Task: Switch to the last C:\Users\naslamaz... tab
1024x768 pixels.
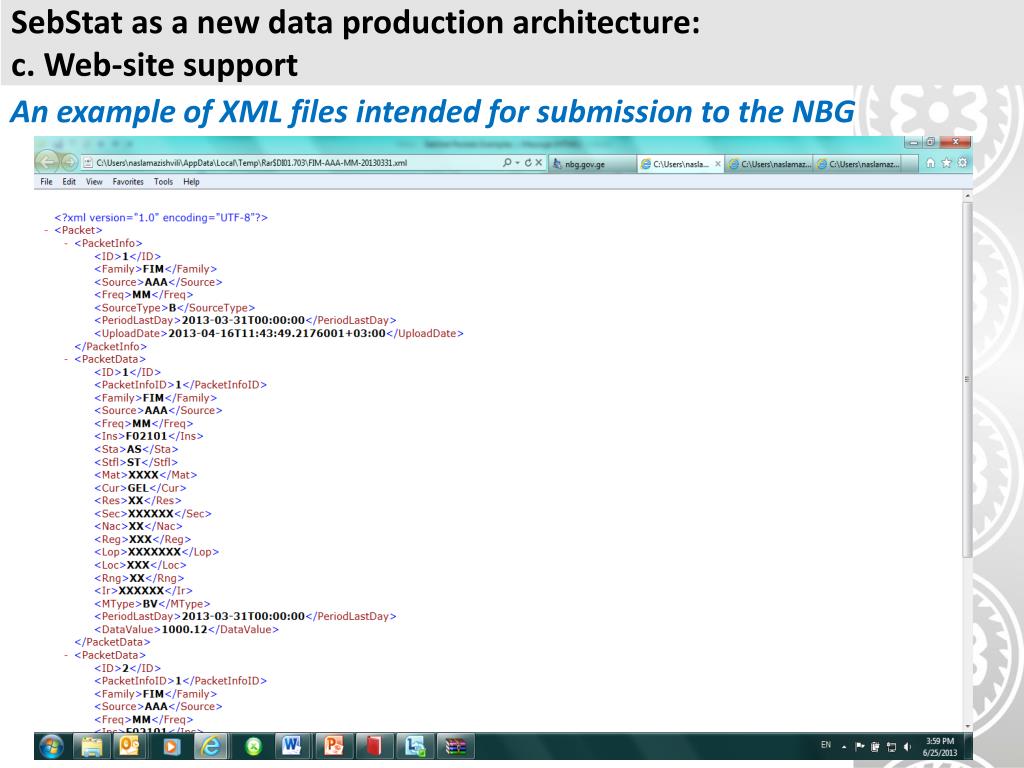Action: tap(857, 164)
